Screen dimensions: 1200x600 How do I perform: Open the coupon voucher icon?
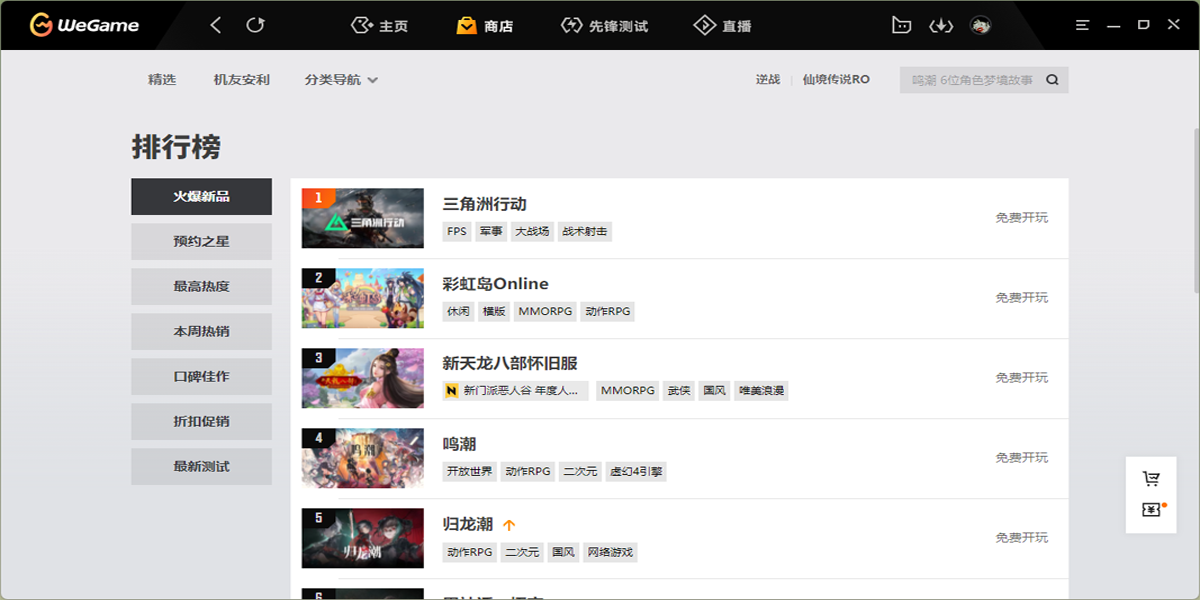(1151, 510)
